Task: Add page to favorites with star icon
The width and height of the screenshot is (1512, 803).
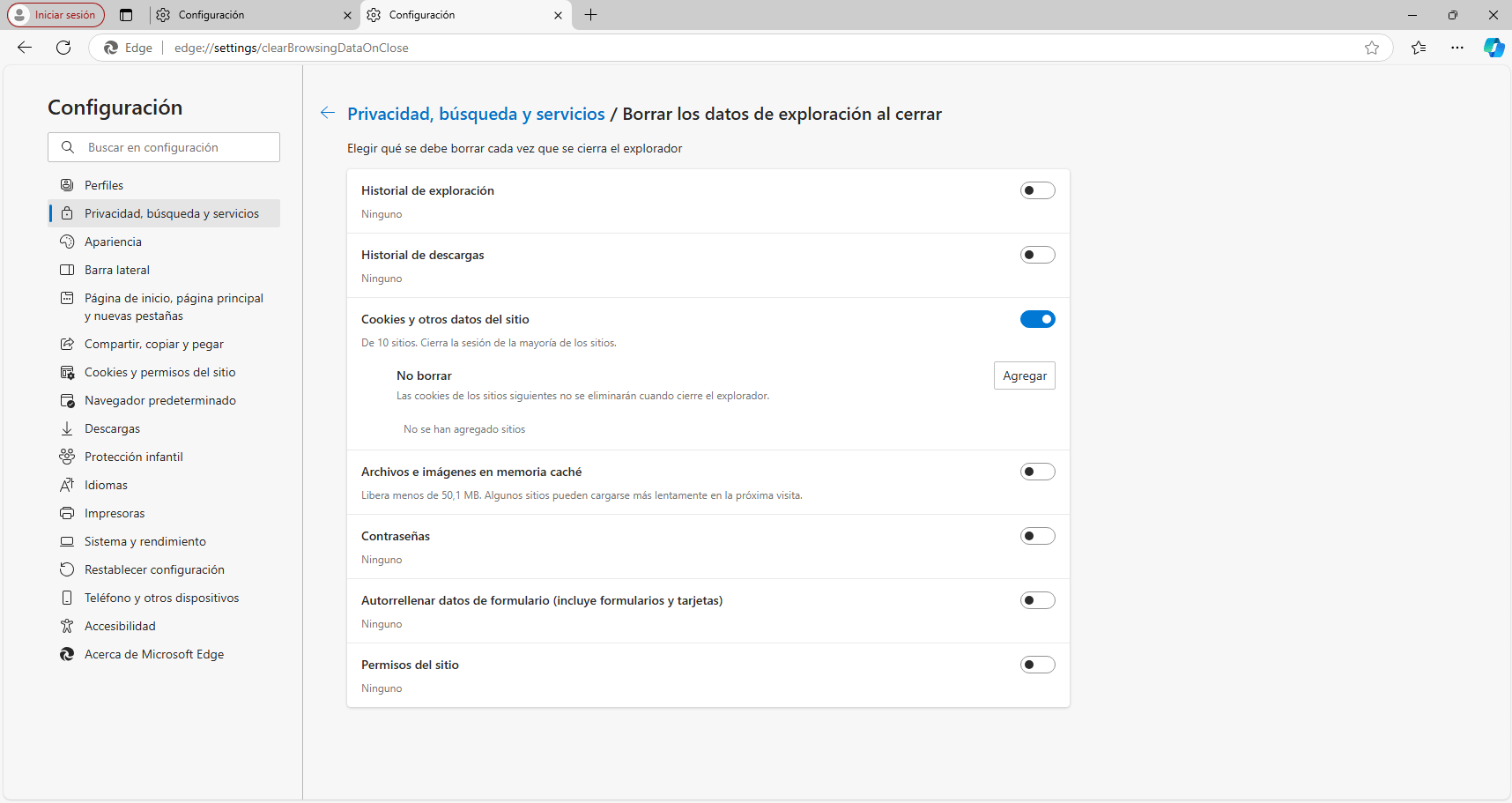Action: click(1372, 48)
